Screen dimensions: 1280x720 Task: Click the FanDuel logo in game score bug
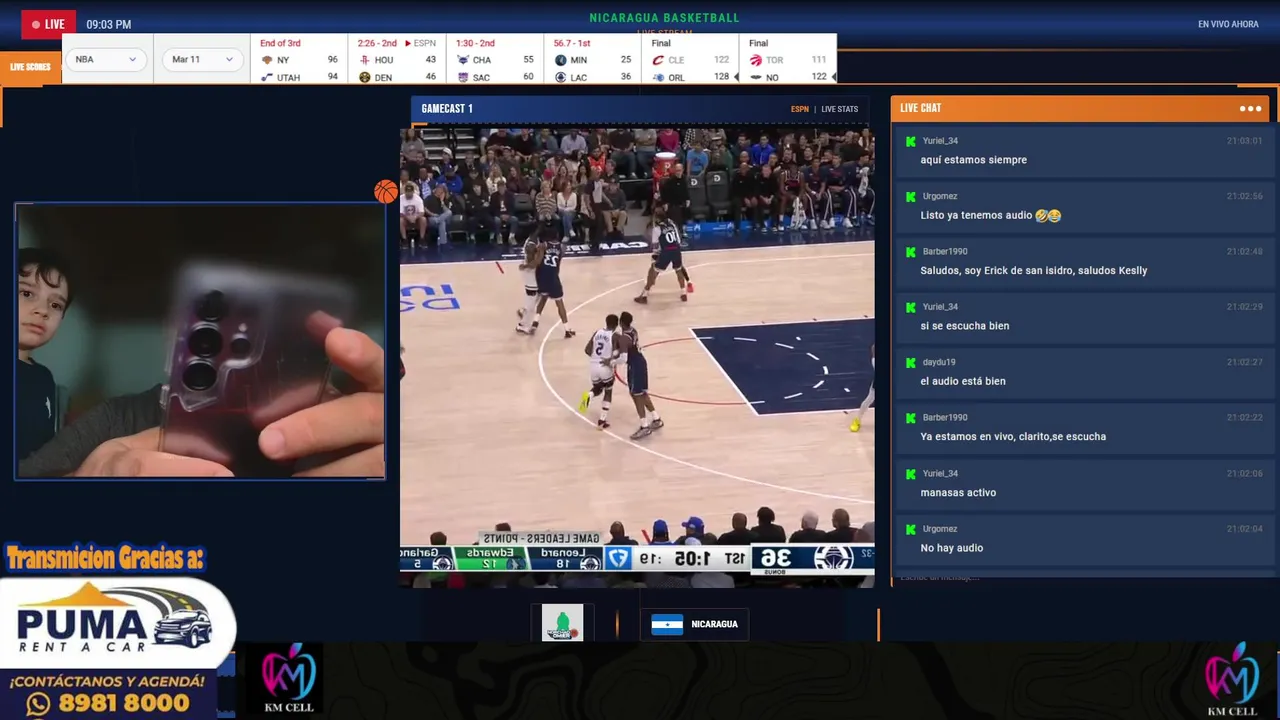619,558
